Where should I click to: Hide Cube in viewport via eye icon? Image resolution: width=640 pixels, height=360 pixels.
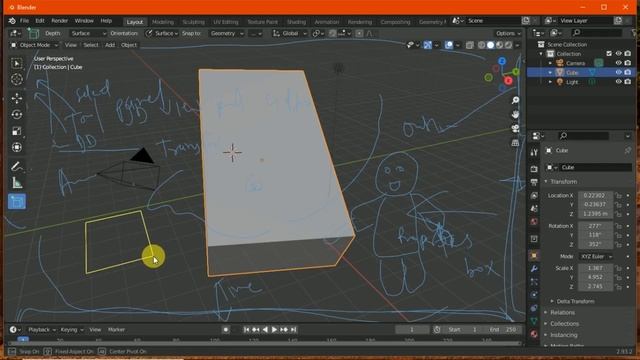point(619,72)
